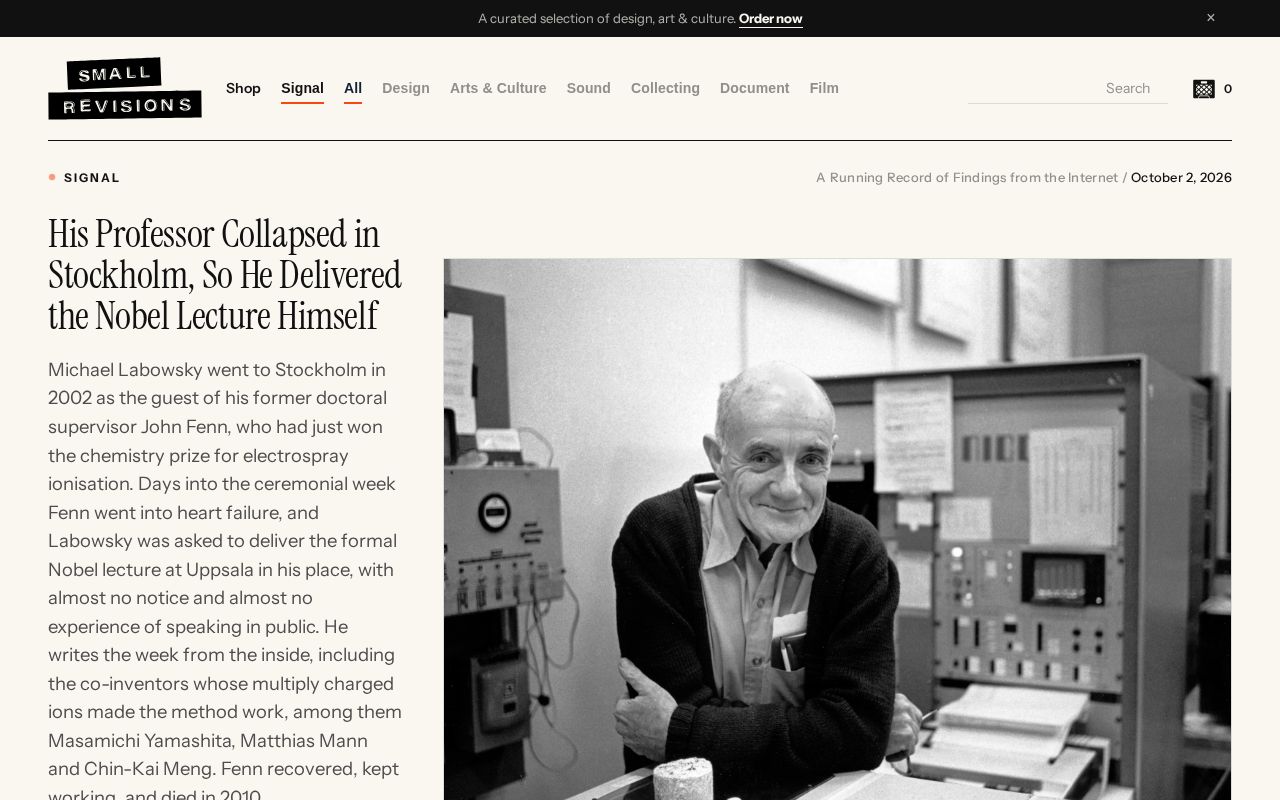The image size is (1280, 800).
Task: Click the 'A Running Record of Findings' tagline
Action: click(x=967, y=178)
